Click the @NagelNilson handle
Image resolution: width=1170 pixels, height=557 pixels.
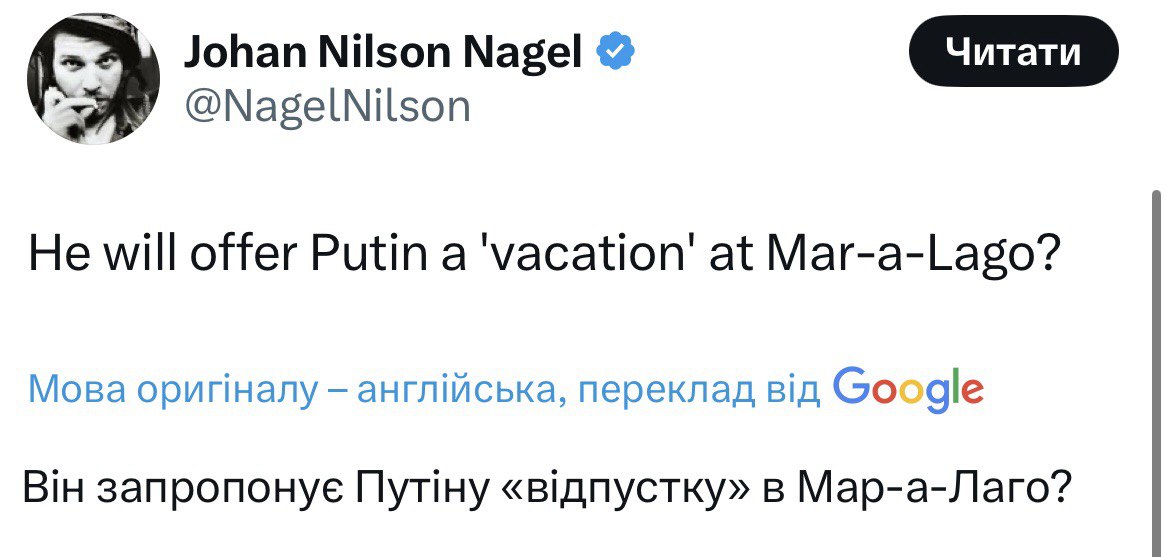[x=327, y=106]
